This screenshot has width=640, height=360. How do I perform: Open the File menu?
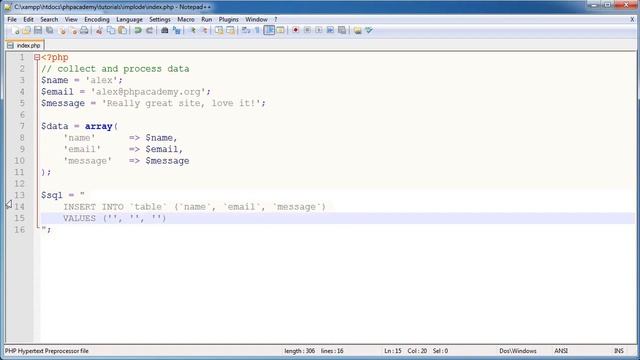(12, 19)
